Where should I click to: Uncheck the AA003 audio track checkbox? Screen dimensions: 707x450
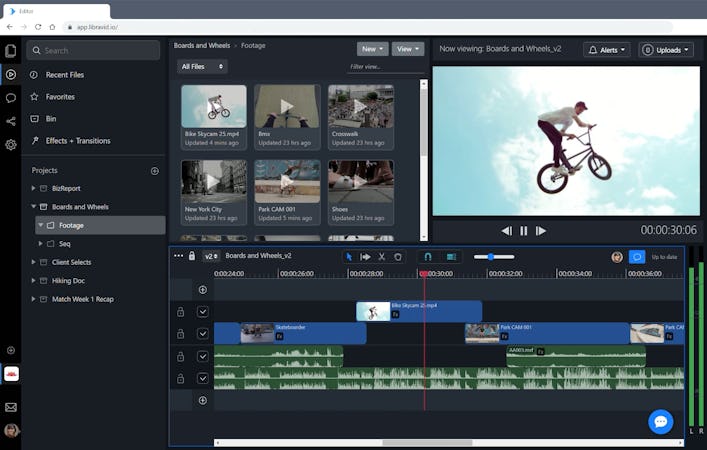pyautogui.click(x=203, y=356)
